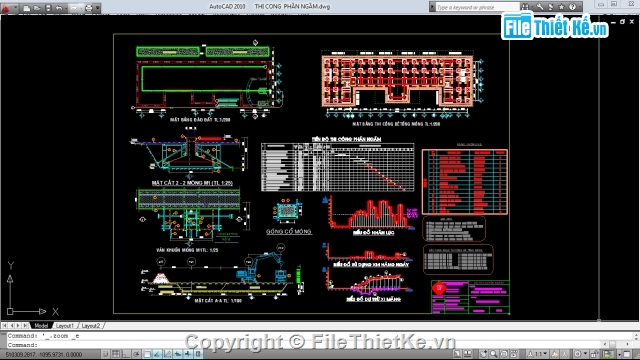Click the Open file icon

(x=37, y=8)
